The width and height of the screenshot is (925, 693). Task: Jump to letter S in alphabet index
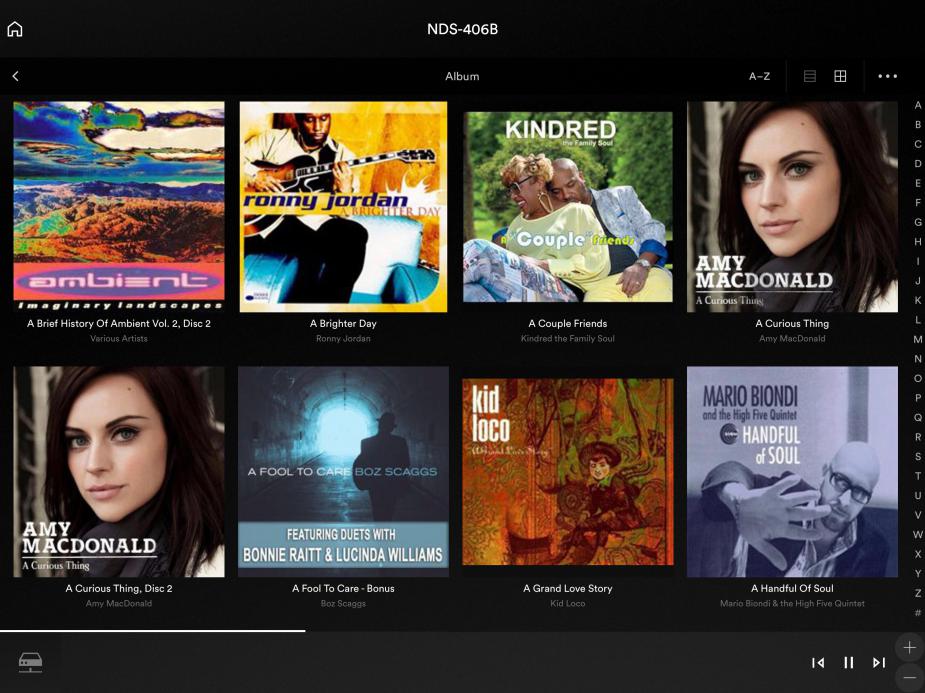click(x=918, y=456)
